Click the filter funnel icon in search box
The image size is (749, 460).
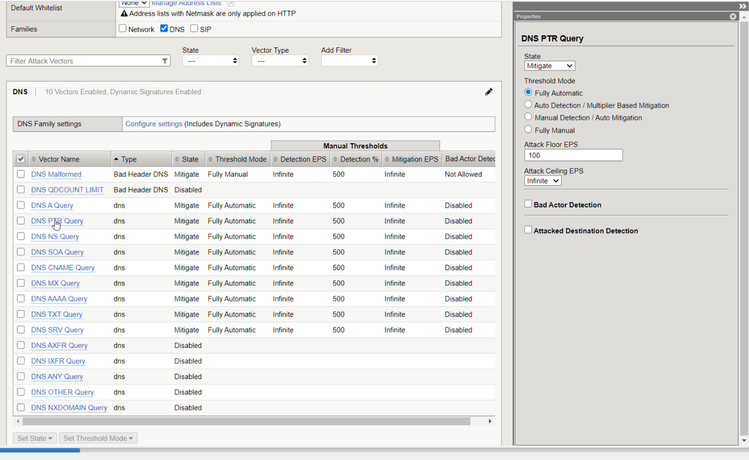pyautogui.click(x=165, y=61)
